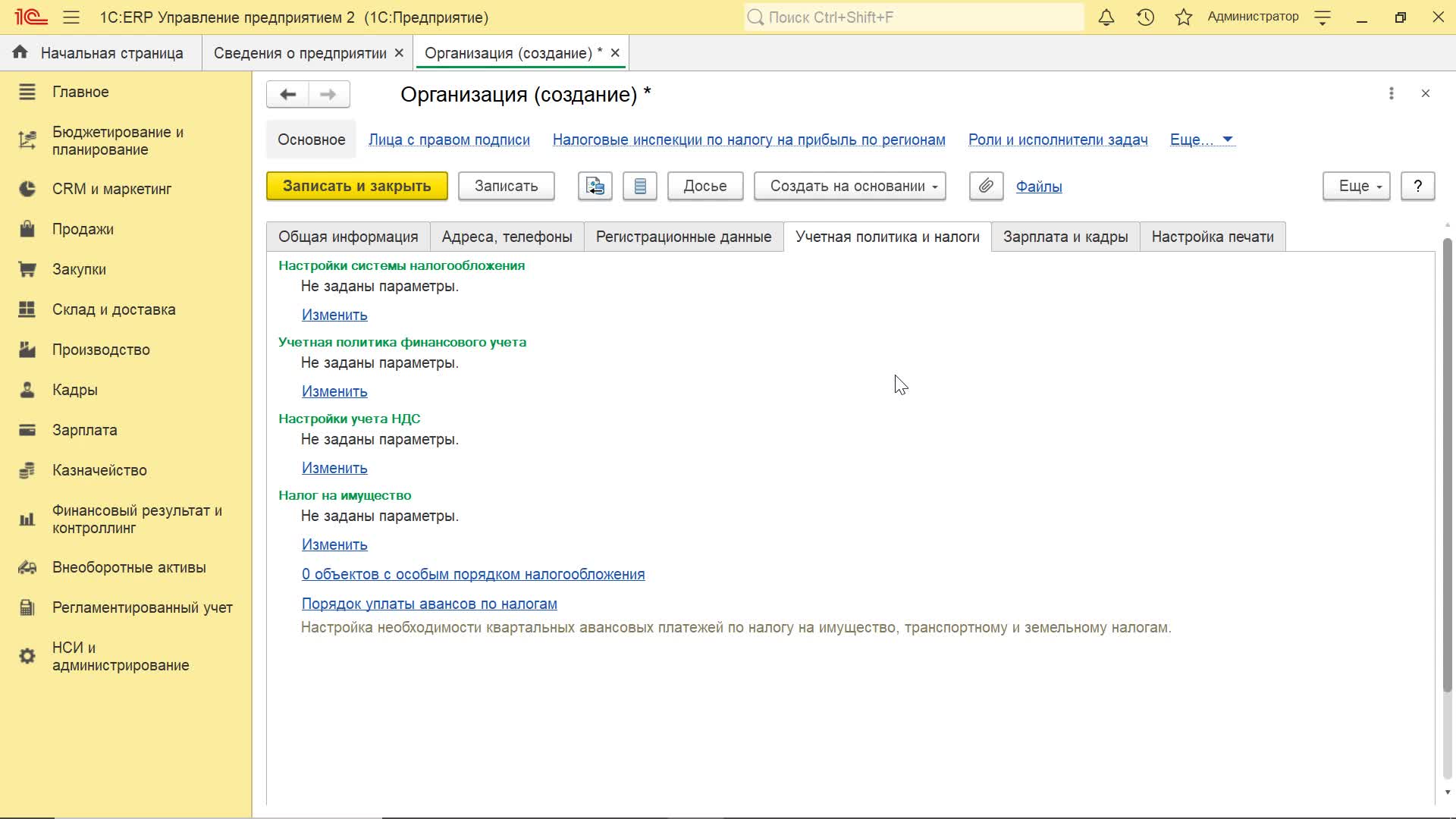
Task: Select Основное navigation item
Action: [311, 140]
